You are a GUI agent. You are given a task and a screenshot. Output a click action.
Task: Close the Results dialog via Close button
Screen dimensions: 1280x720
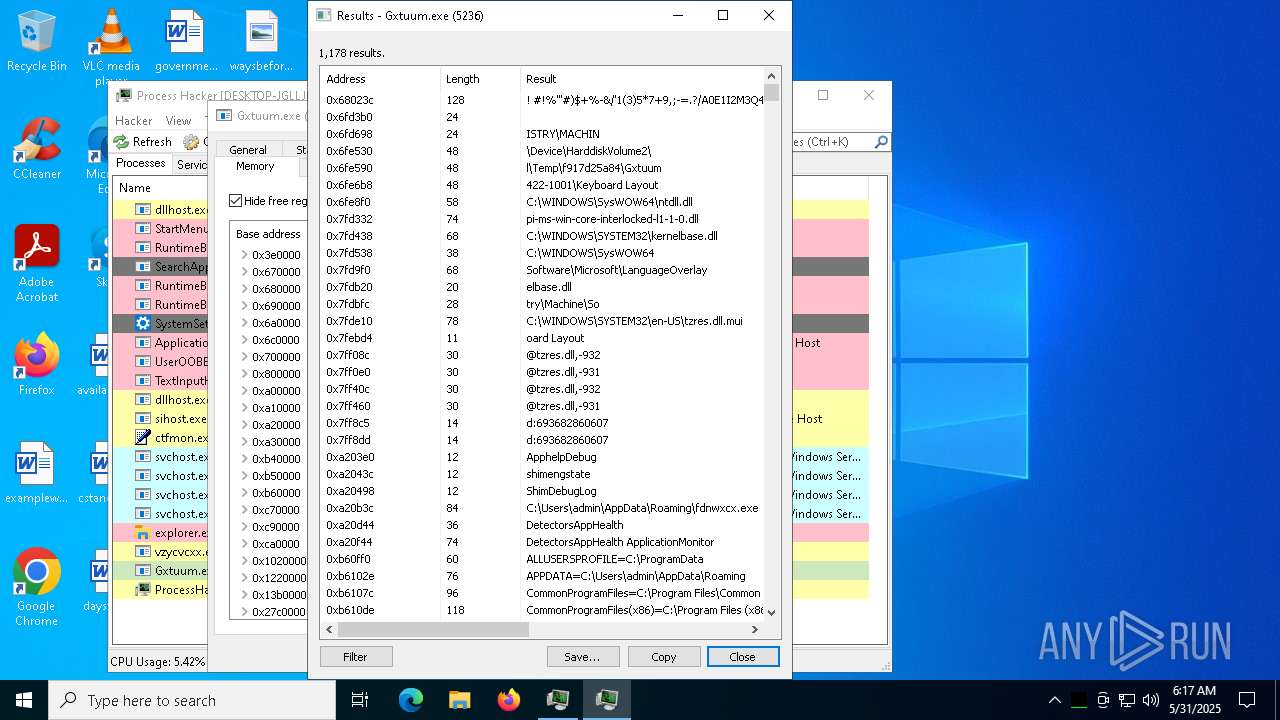tap(742, 657)
